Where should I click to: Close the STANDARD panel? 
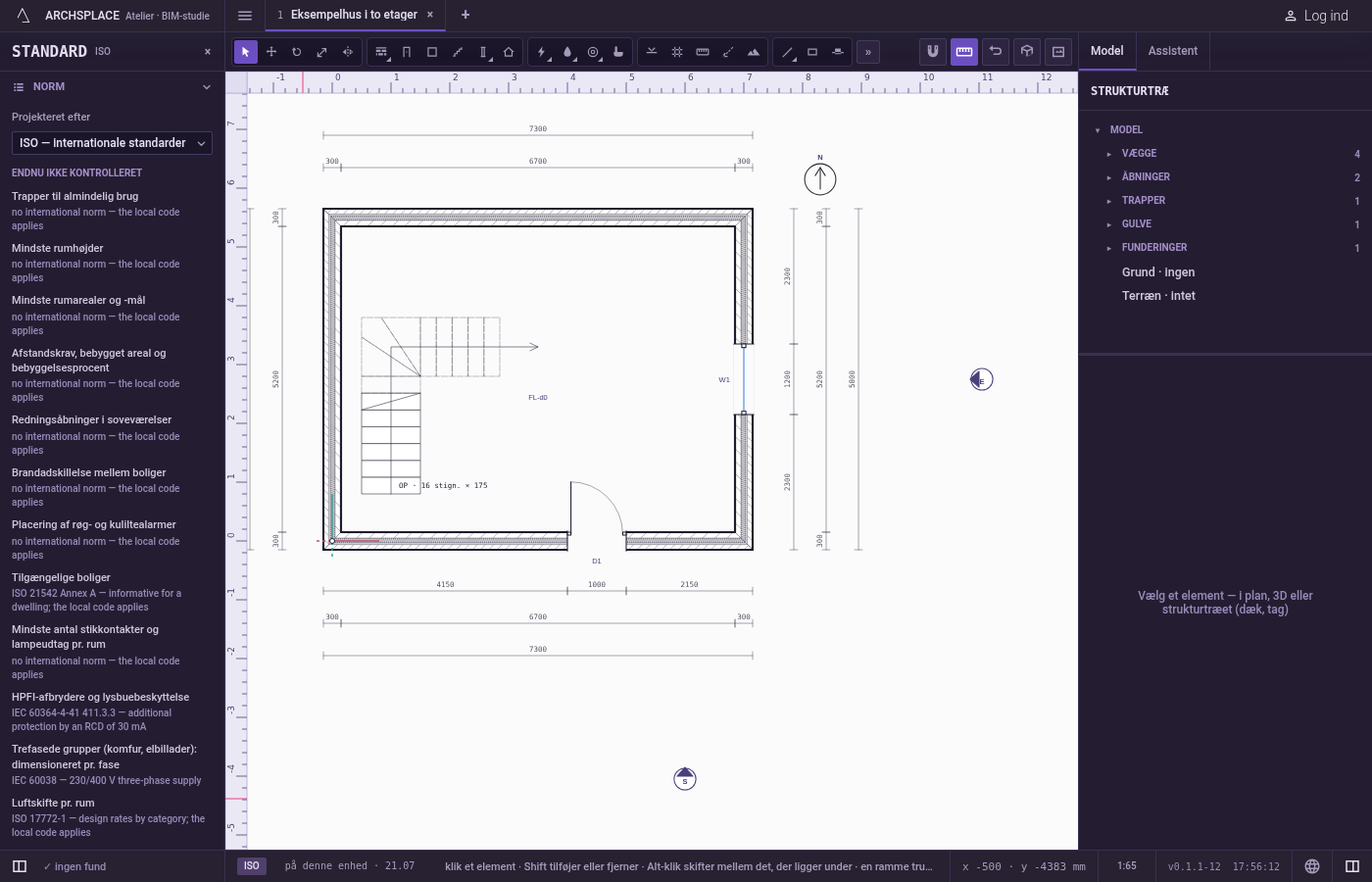pyautogui.click(x=208, y=52)
